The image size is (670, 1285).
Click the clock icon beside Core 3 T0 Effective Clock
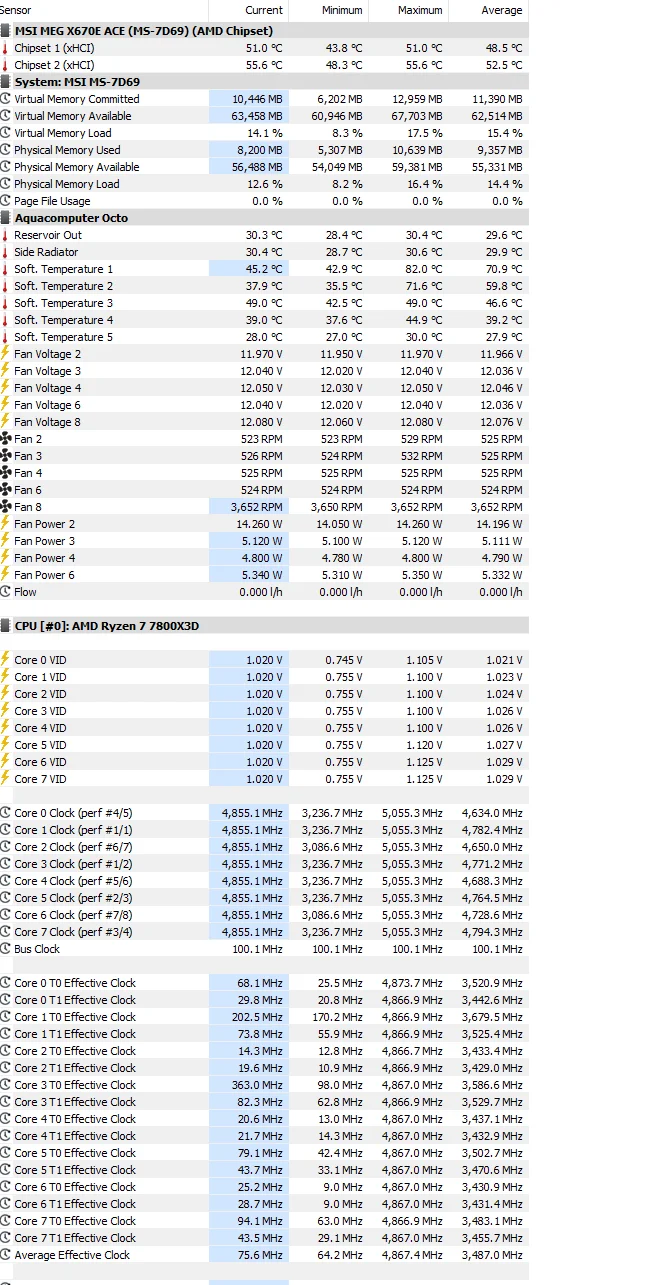[x=5, y=1085]
